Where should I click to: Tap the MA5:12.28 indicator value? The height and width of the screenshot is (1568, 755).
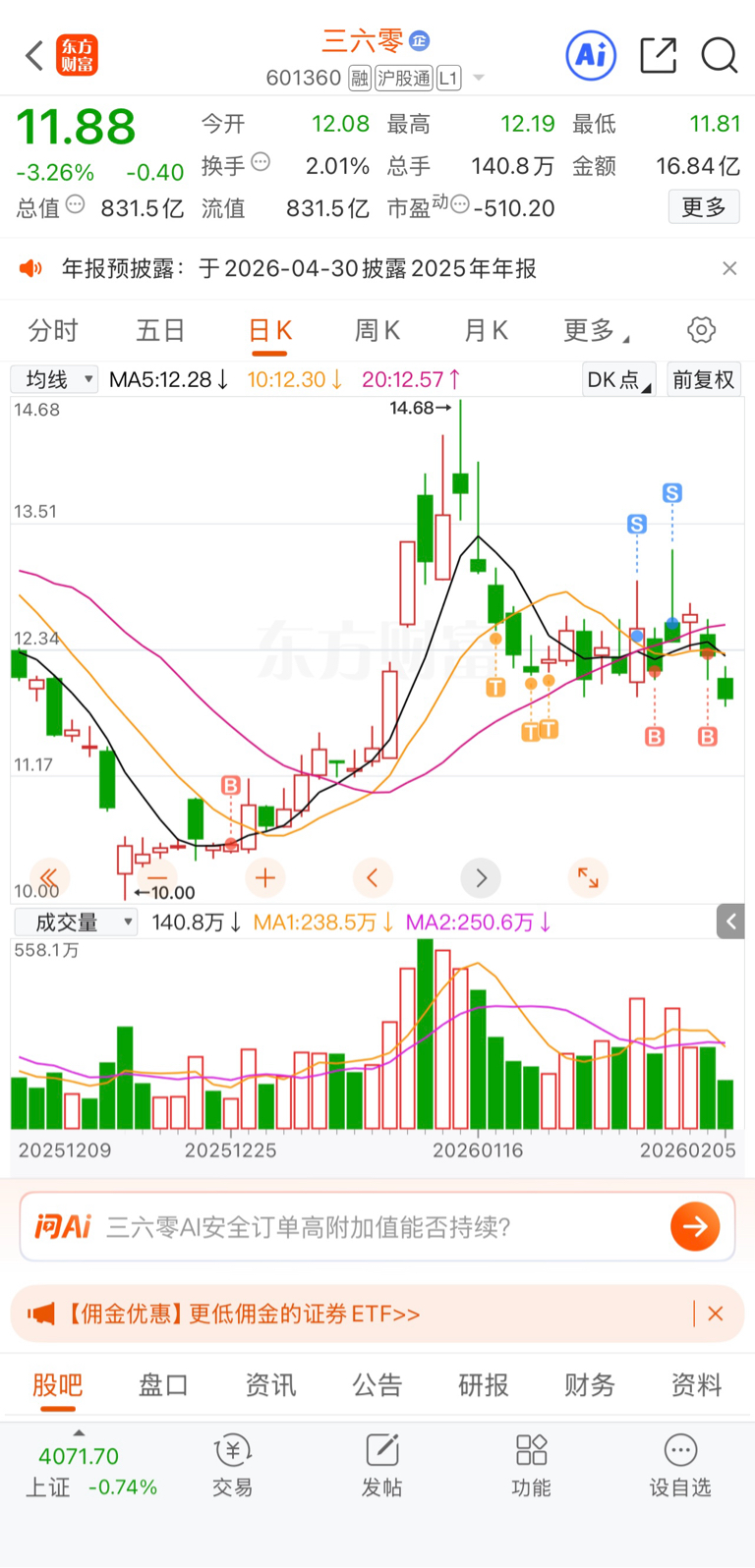(169, 379)
